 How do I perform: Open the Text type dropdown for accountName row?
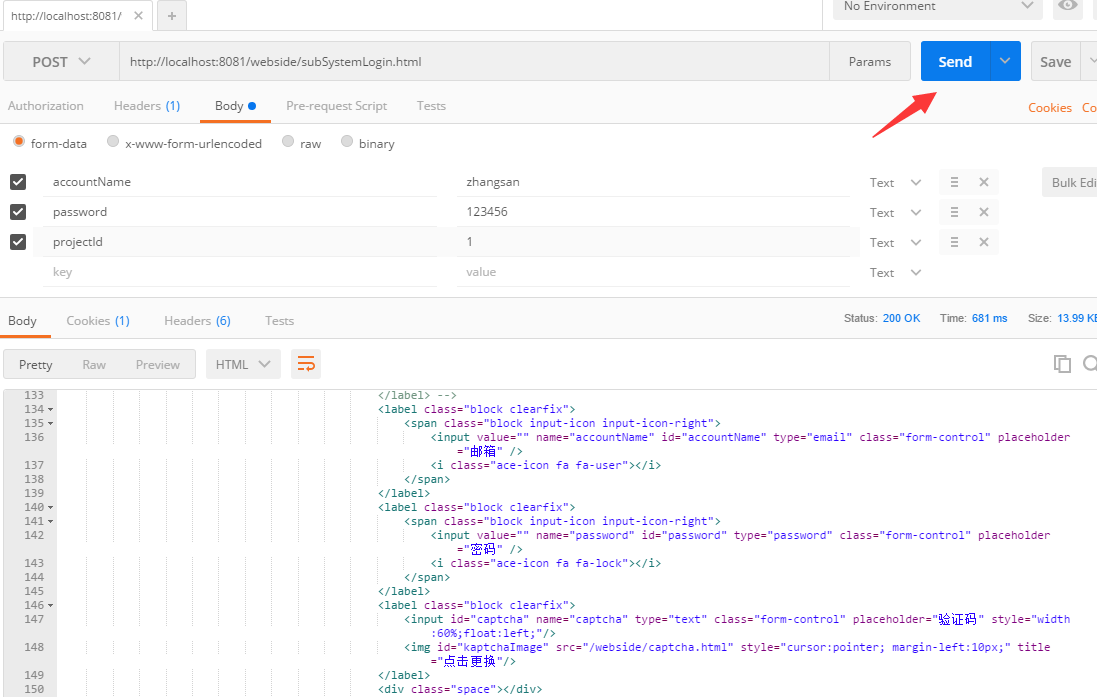[x=895, y=183]
